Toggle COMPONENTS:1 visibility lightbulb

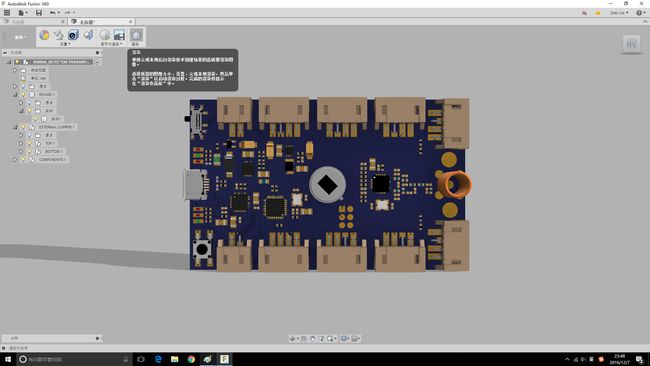pyautogui.click(x=23, y=160)
